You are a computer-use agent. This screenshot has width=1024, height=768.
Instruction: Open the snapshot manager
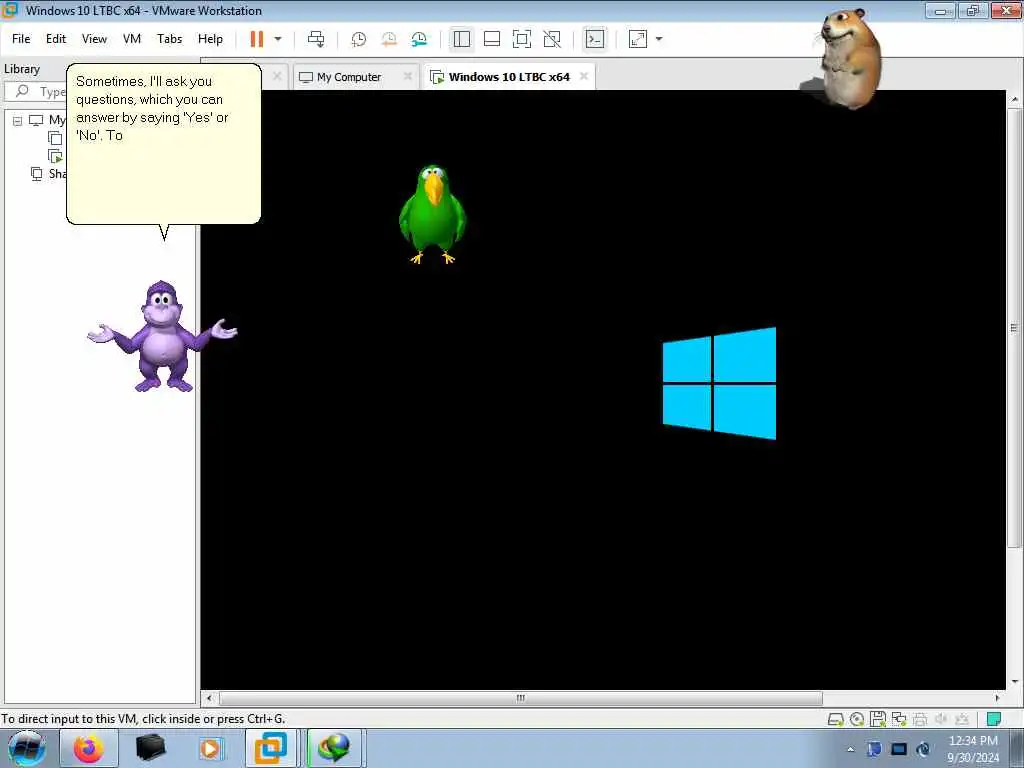[419, 39]
